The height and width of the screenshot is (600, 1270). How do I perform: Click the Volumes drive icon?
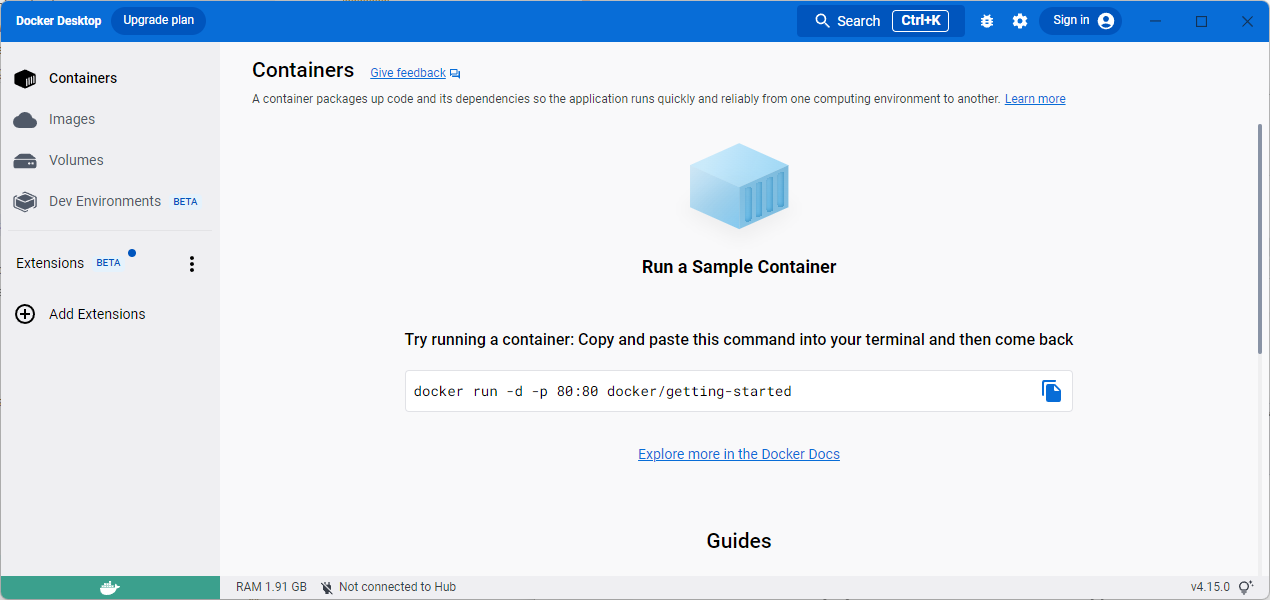(25, 161)
